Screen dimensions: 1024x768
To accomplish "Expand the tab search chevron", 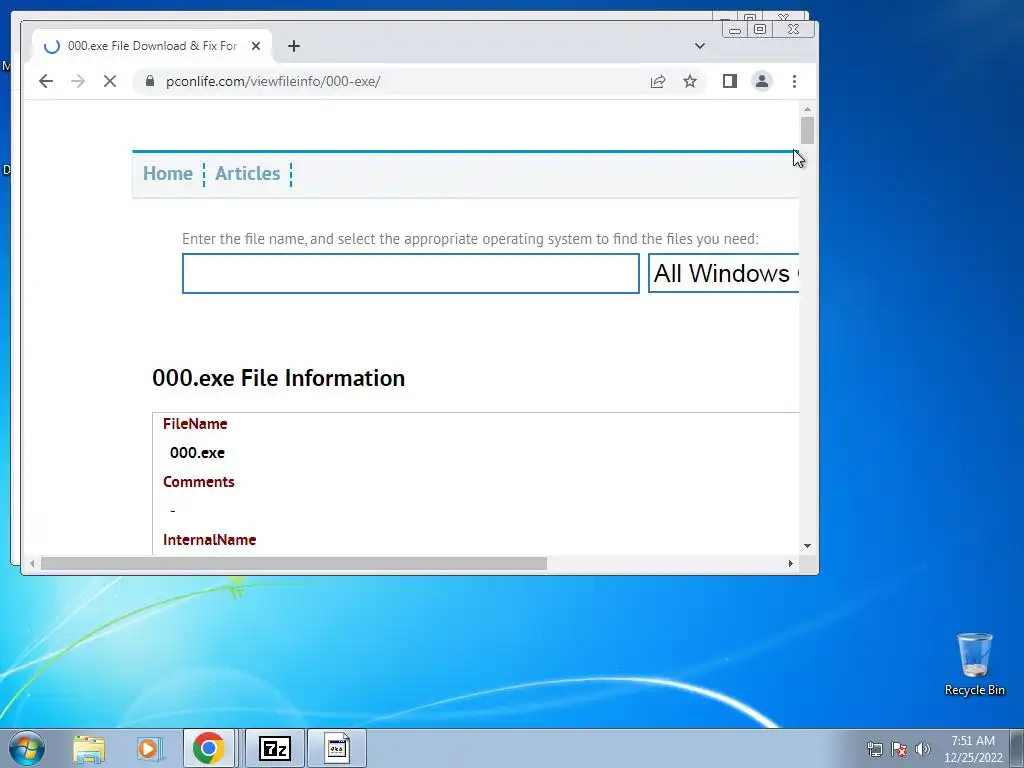I will coord(699,46).
